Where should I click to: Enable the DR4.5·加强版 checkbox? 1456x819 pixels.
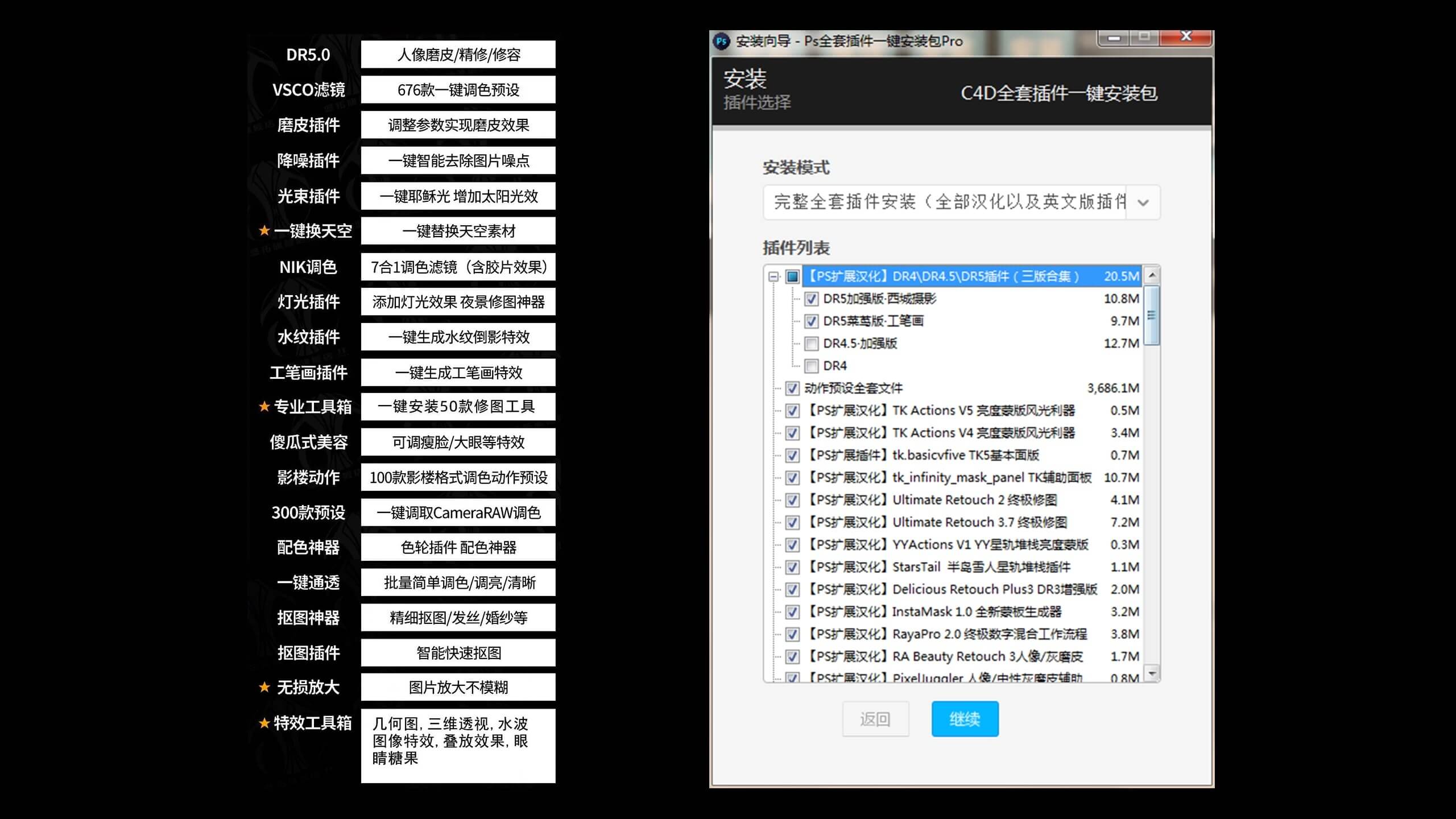pos(811,344)
